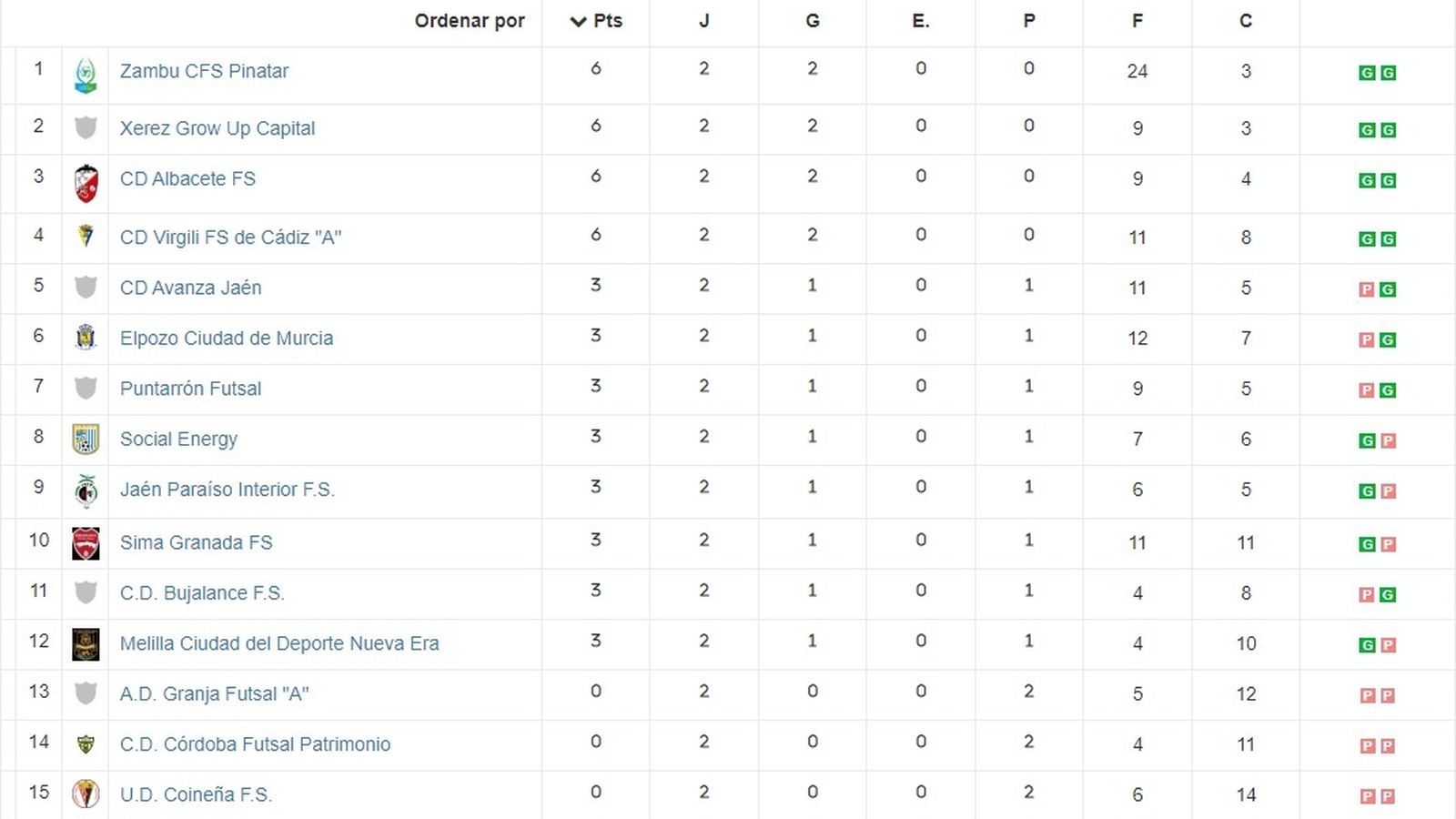Sort the table by the C column header

1245,22
